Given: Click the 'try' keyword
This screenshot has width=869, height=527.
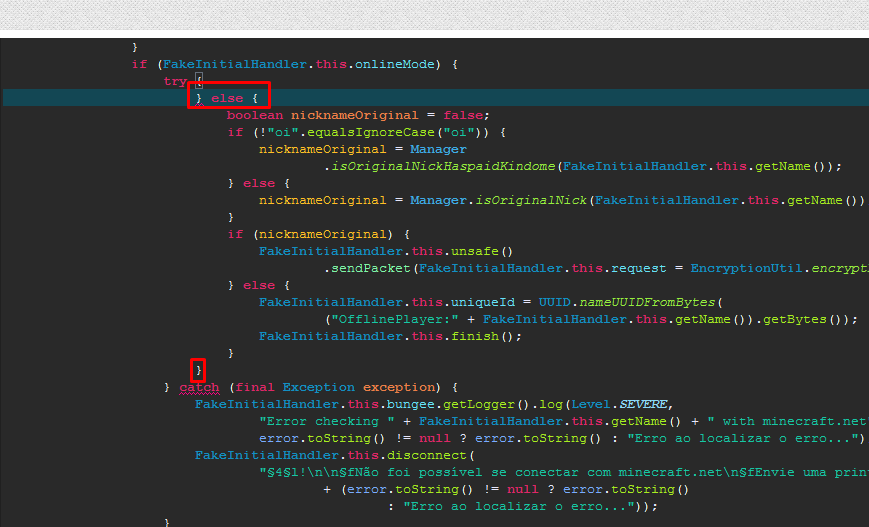Looking at the screenshot, I should (x=175, y=81).
